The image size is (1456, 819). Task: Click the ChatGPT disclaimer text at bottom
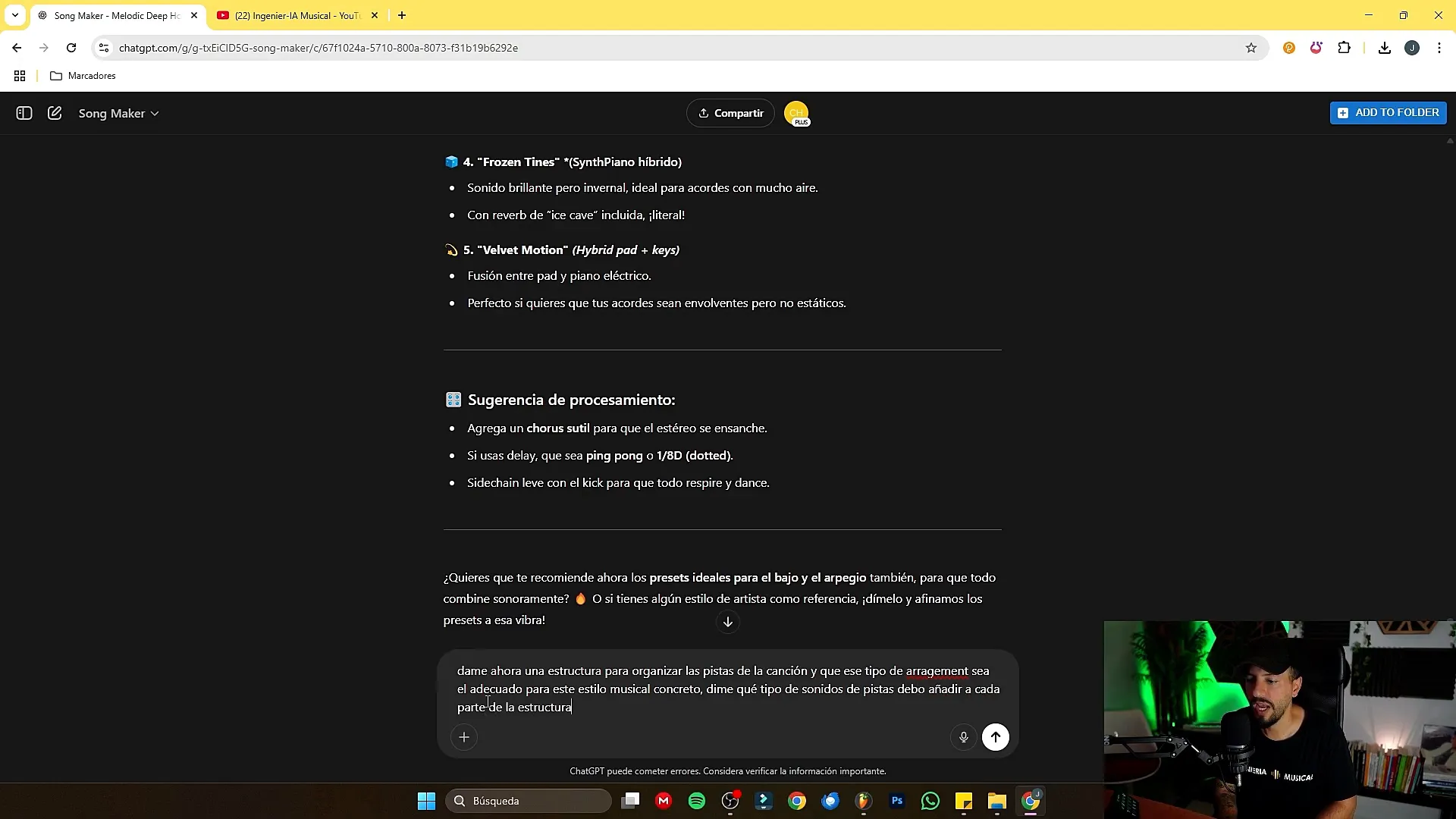(728, 771)
